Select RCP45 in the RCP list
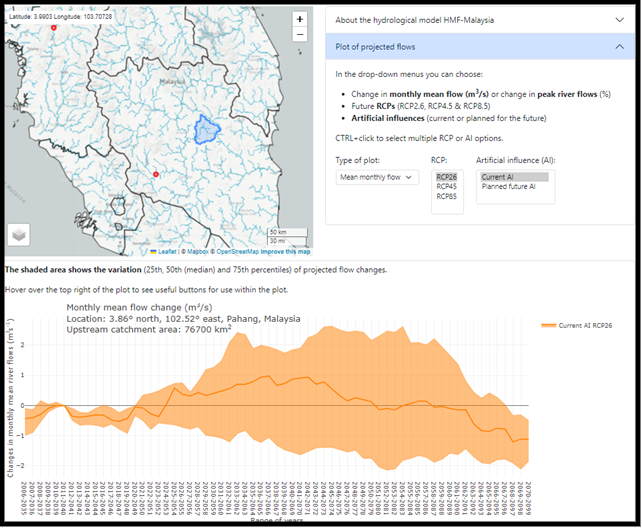The width and height of the screenshot is (642, 528). (446, 187)
